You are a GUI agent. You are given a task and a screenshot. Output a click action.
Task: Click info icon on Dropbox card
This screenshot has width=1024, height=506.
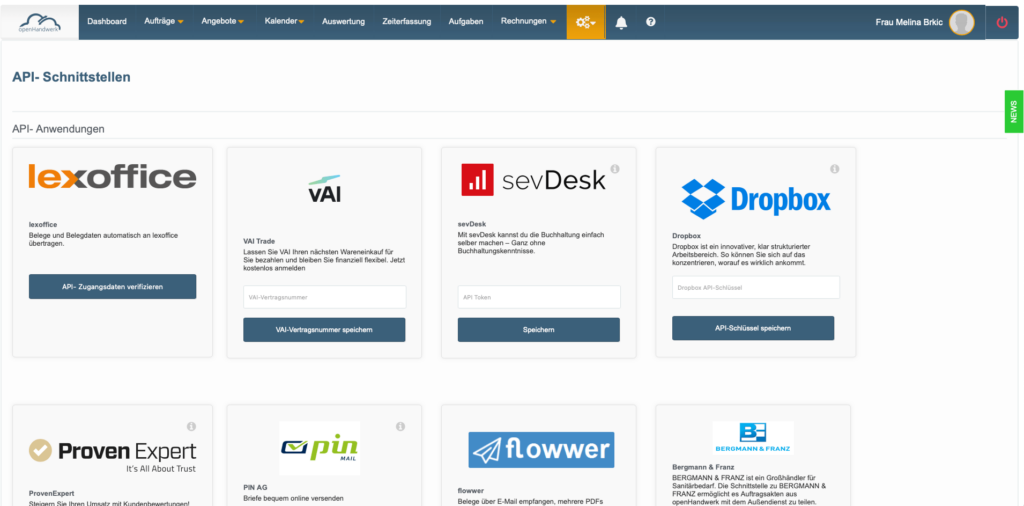tap(834, 169)
